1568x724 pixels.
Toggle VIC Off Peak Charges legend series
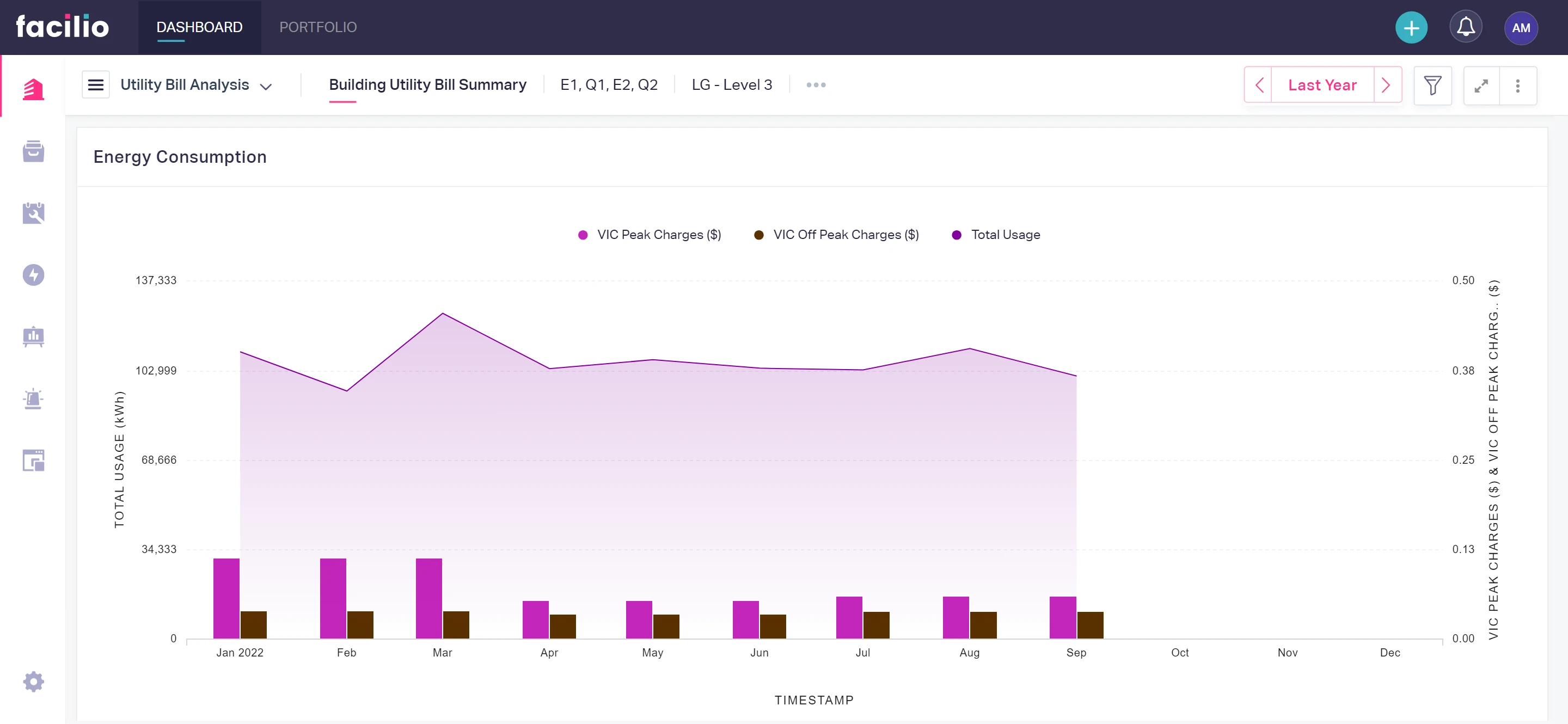(x=836, y=235)
